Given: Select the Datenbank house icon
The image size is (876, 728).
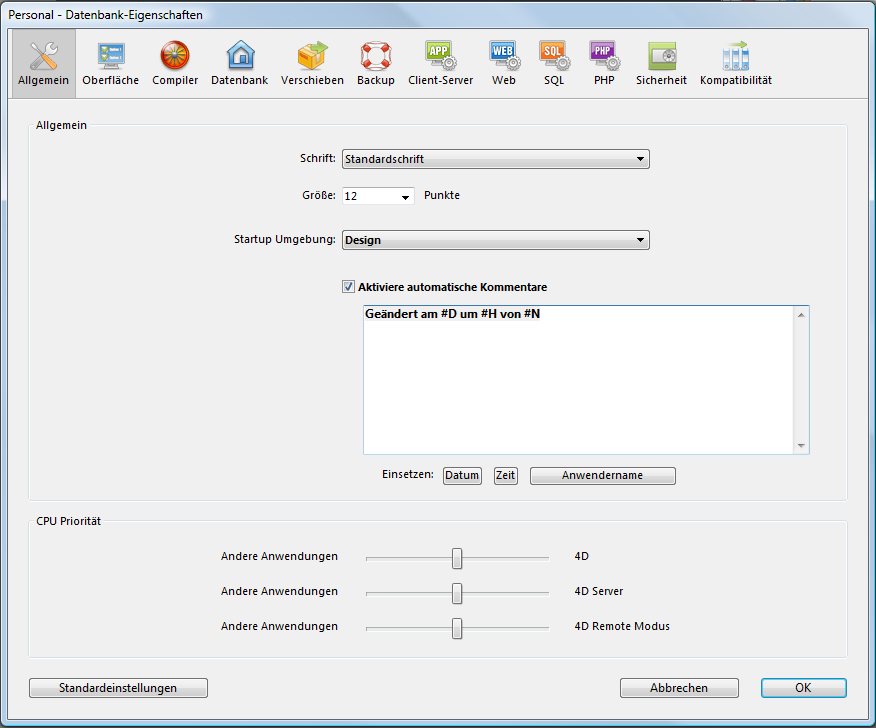Looking at the screenshot, I should click(240, 56).
